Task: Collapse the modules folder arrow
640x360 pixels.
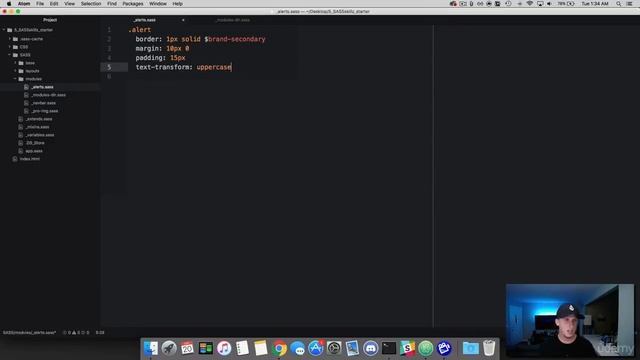Action: [16, 79]
